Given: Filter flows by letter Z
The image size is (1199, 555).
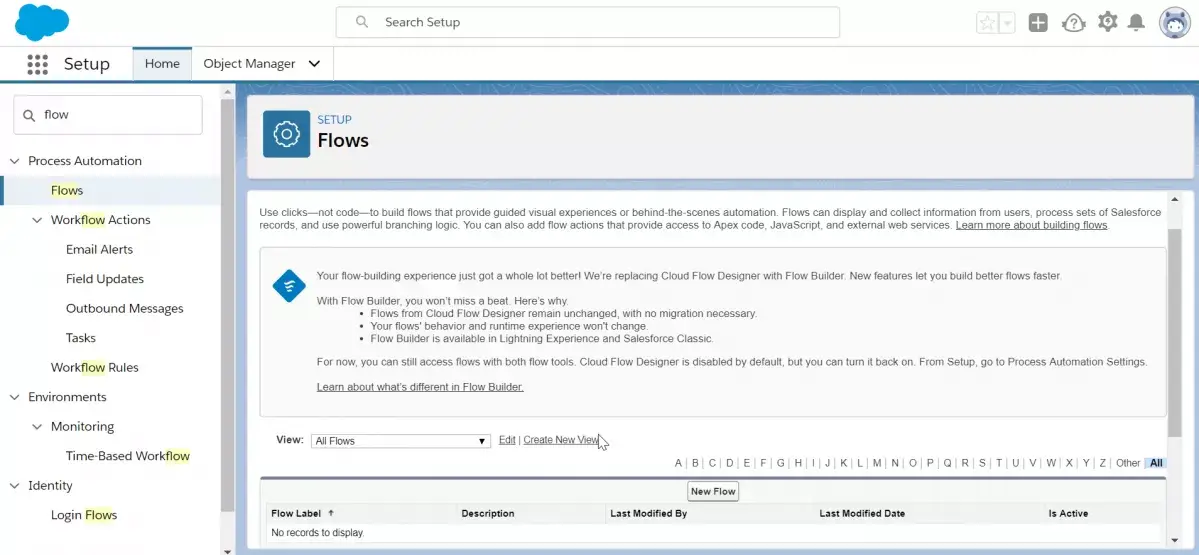Looking at the screenshot, I should pos(1103,463).
